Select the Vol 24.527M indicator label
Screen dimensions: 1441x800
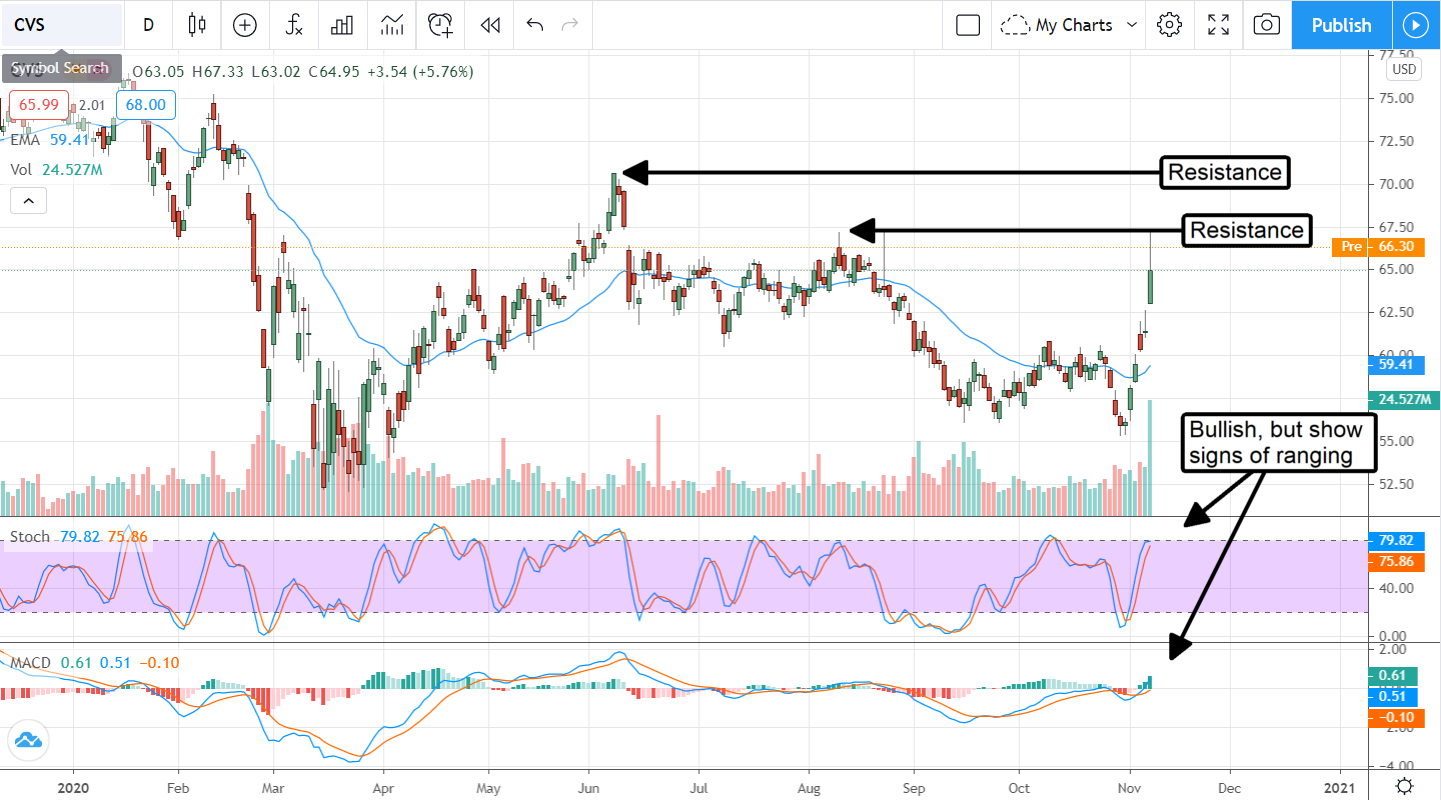pyautogui.click(x=56, y=169)
